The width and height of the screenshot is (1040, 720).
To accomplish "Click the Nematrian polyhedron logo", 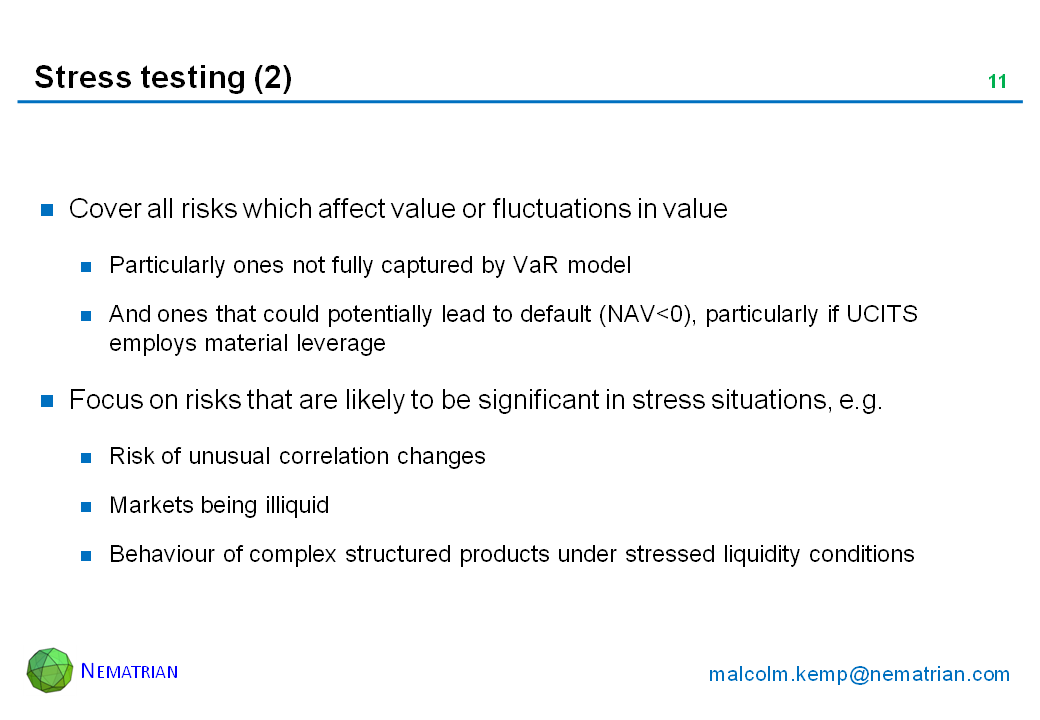I will (x=50, y=670).
